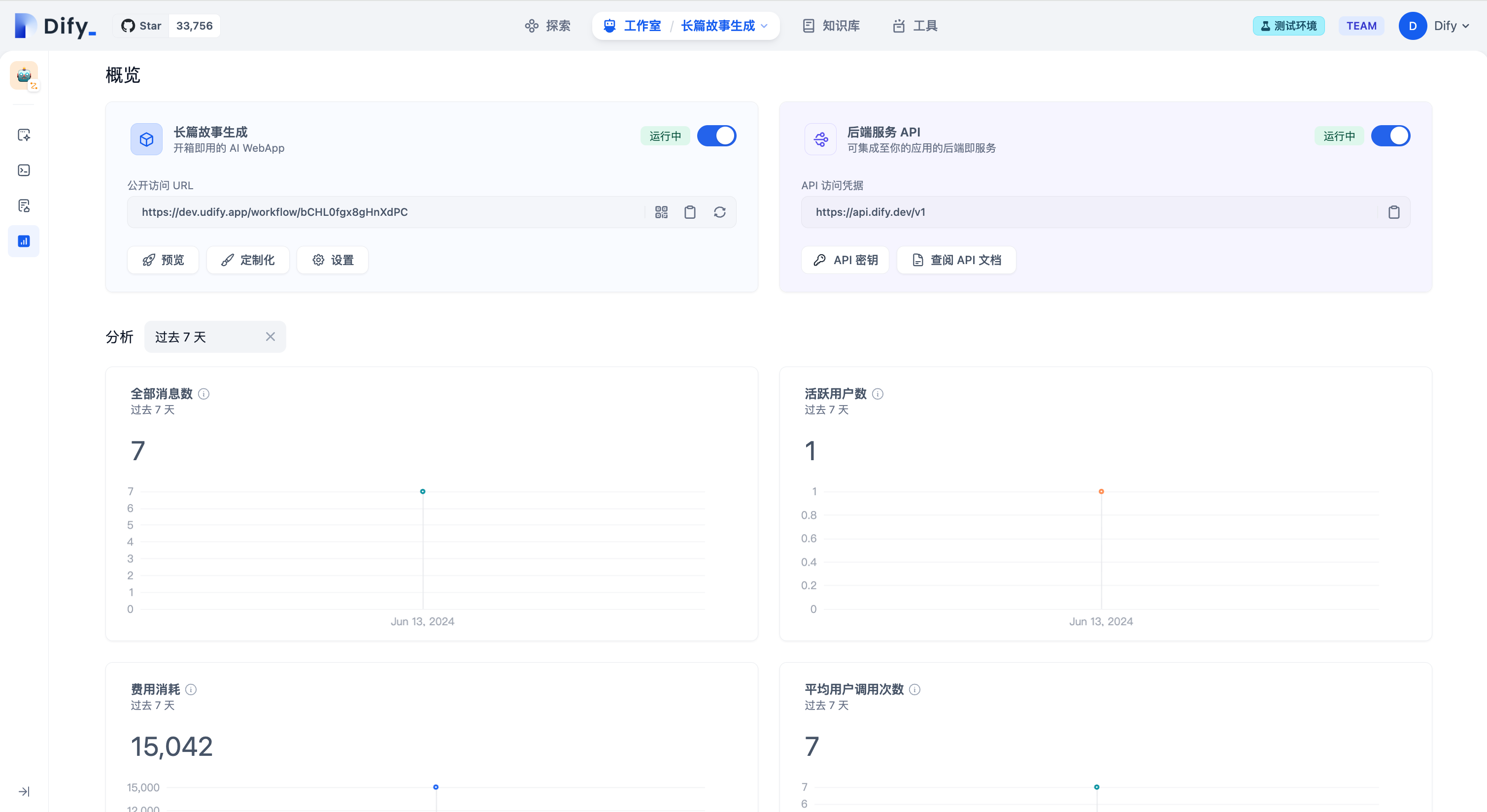Click the GitHub Star count badge
The height and width of the screenshot is (812, 1487).
pyautogui.click(x=194, y=26)
